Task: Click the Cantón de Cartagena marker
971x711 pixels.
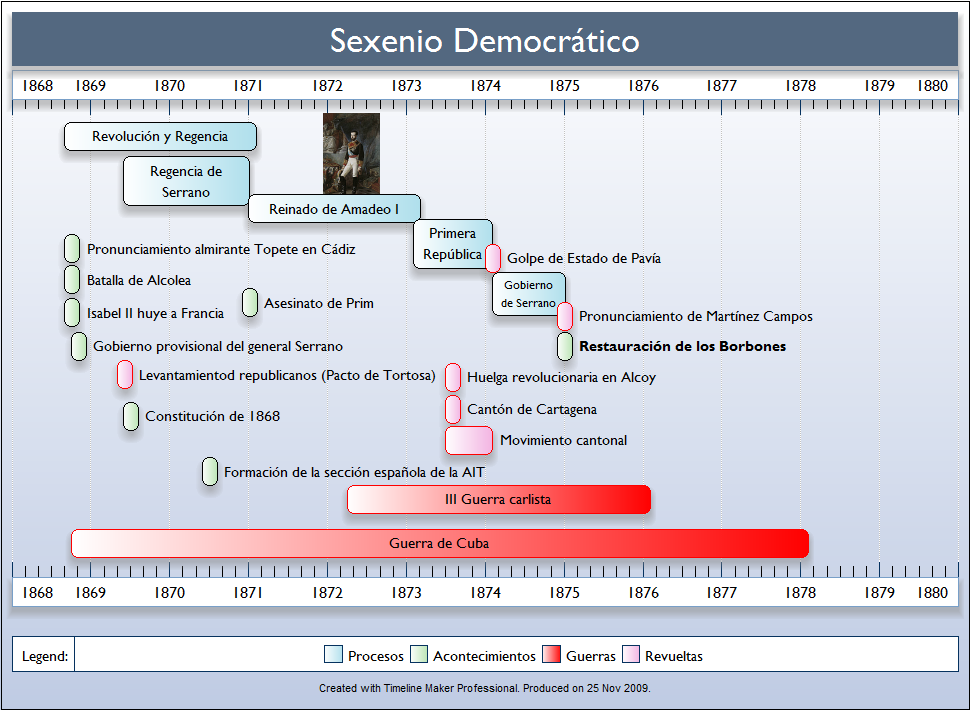Action: coord(453,409)
